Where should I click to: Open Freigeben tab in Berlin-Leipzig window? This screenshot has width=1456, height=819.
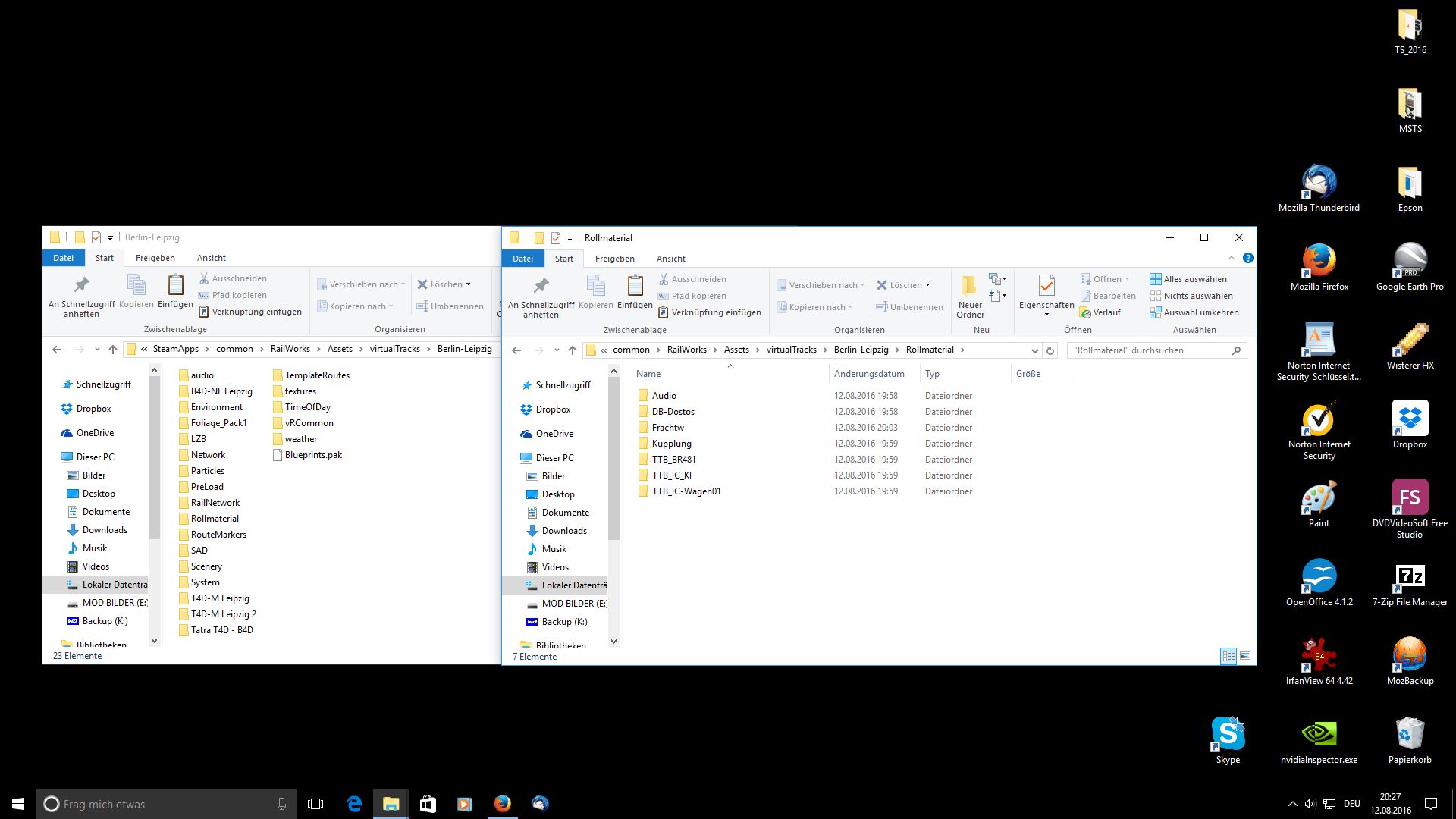click(155, 258)
